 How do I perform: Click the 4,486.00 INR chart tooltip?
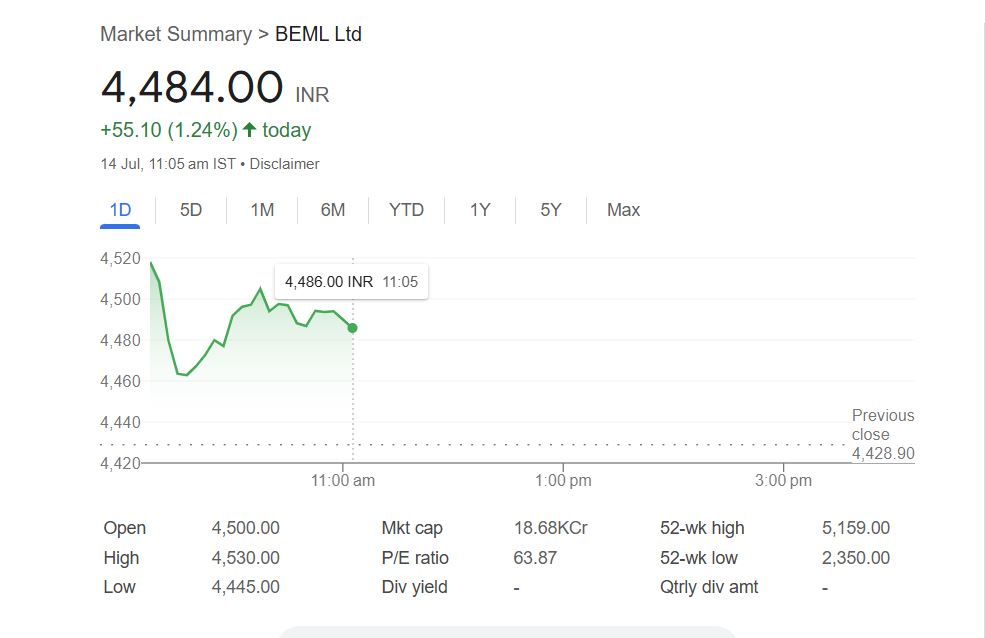(x=351, y=282)
